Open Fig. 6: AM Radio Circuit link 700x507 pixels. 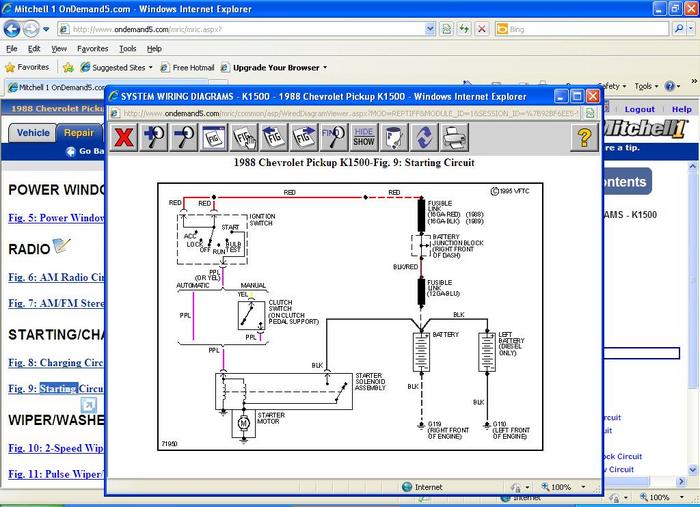[x=56, y=277]
